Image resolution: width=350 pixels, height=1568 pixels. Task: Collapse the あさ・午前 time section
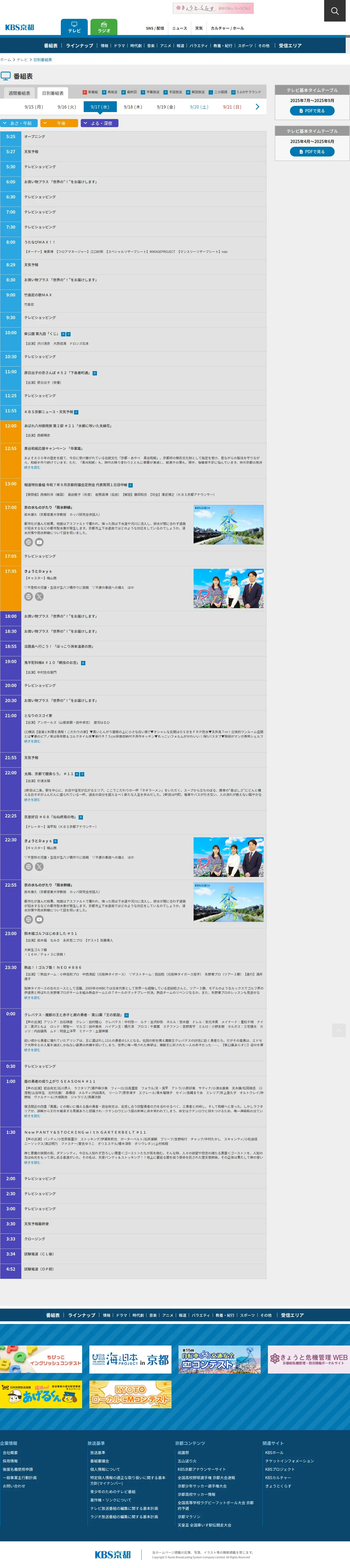pos(19,123)
